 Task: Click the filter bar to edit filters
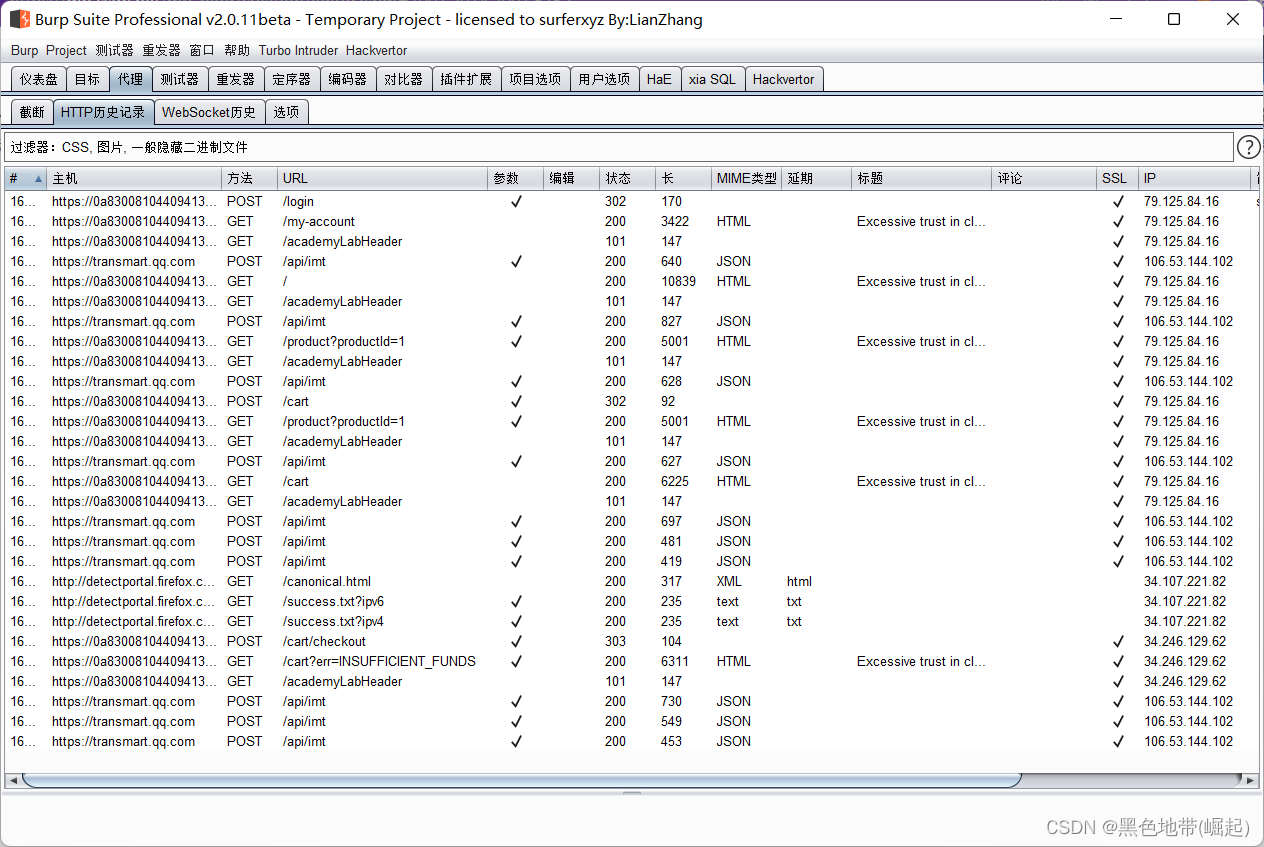pos(619,147)
